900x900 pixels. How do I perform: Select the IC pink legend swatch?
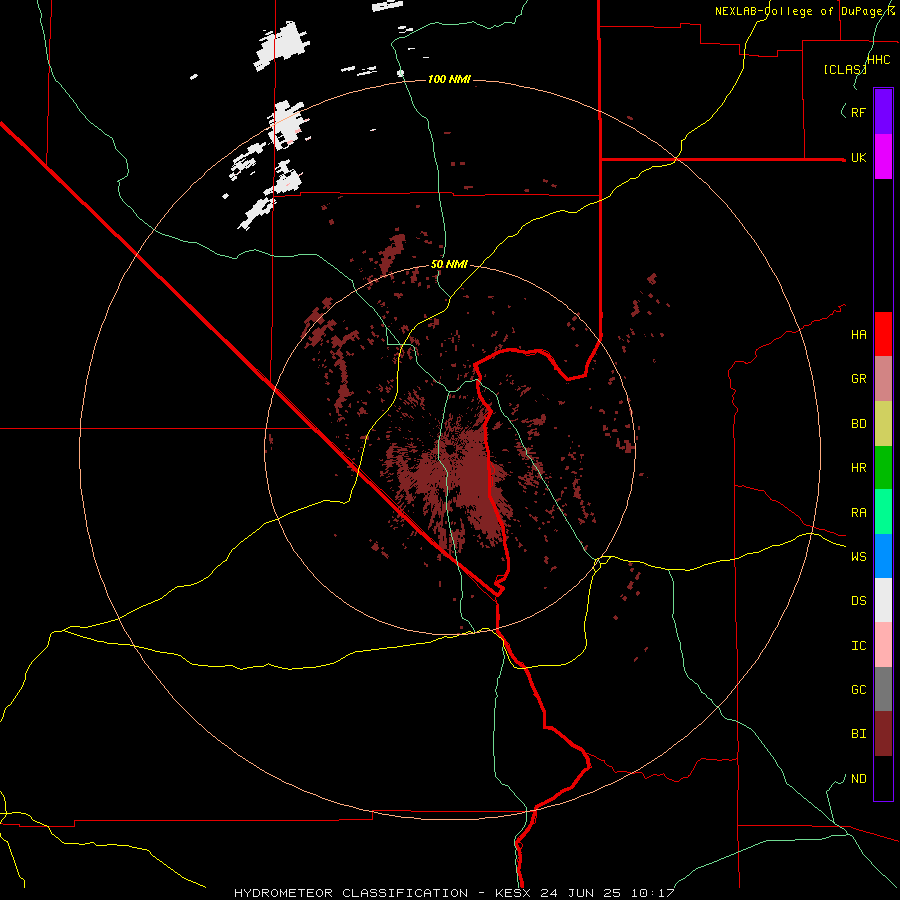coord(883,645)
